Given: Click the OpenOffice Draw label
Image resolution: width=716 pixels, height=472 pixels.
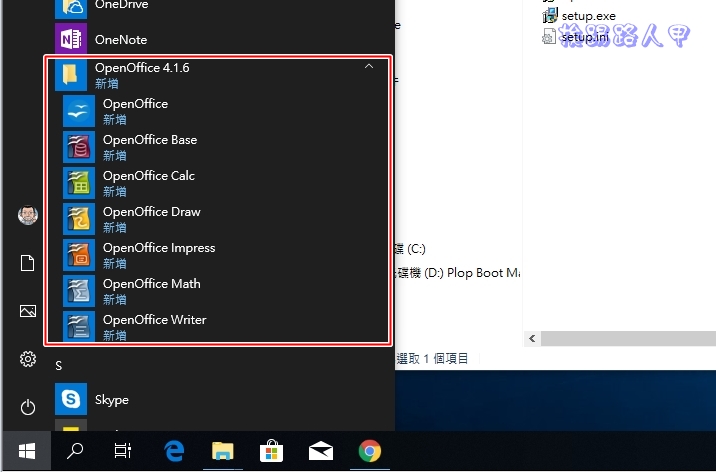Looking at the screenshot, I should coord(152,212).
